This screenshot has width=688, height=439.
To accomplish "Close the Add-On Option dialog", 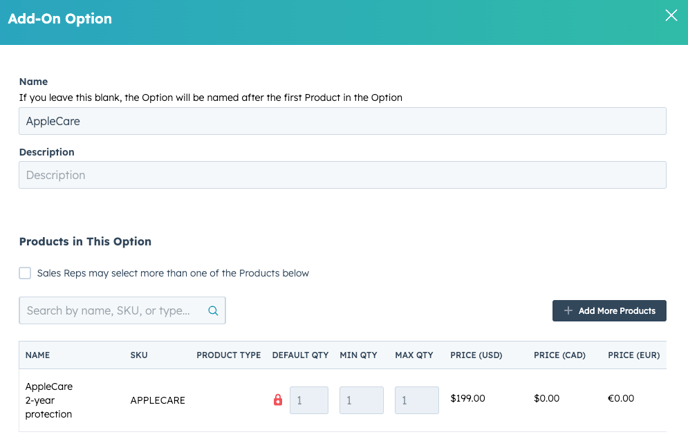I will click(x=671, y=16).
